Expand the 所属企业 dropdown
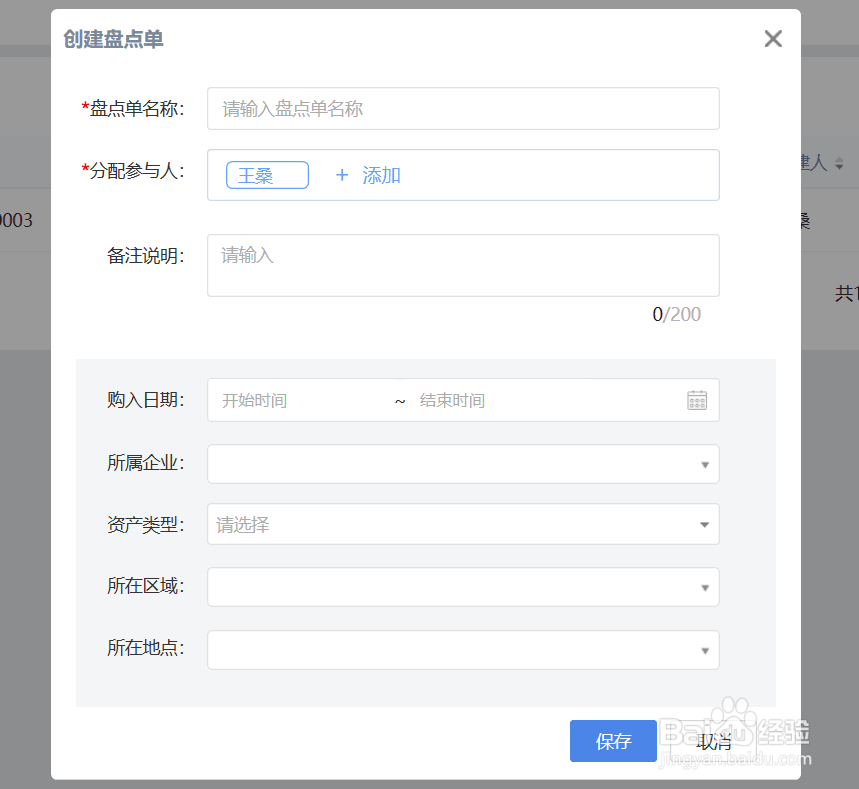The width and height of the screenshot is (859, 789). (x=463, y=464)
